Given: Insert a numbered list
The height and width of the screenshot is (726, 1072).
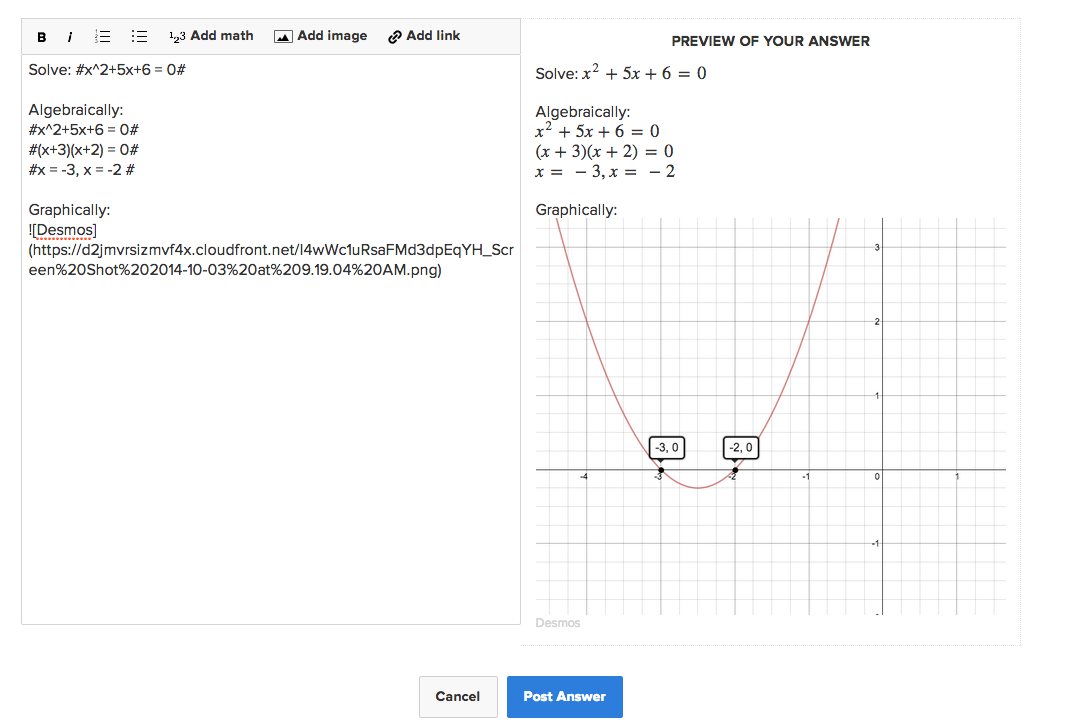Looking at the screenshot, I should (x=101, y=36).
